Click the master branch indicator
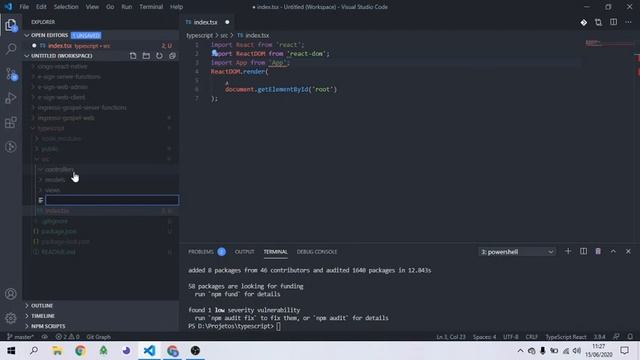The height and width of the screenshot is (360, 640). point(20,337)
